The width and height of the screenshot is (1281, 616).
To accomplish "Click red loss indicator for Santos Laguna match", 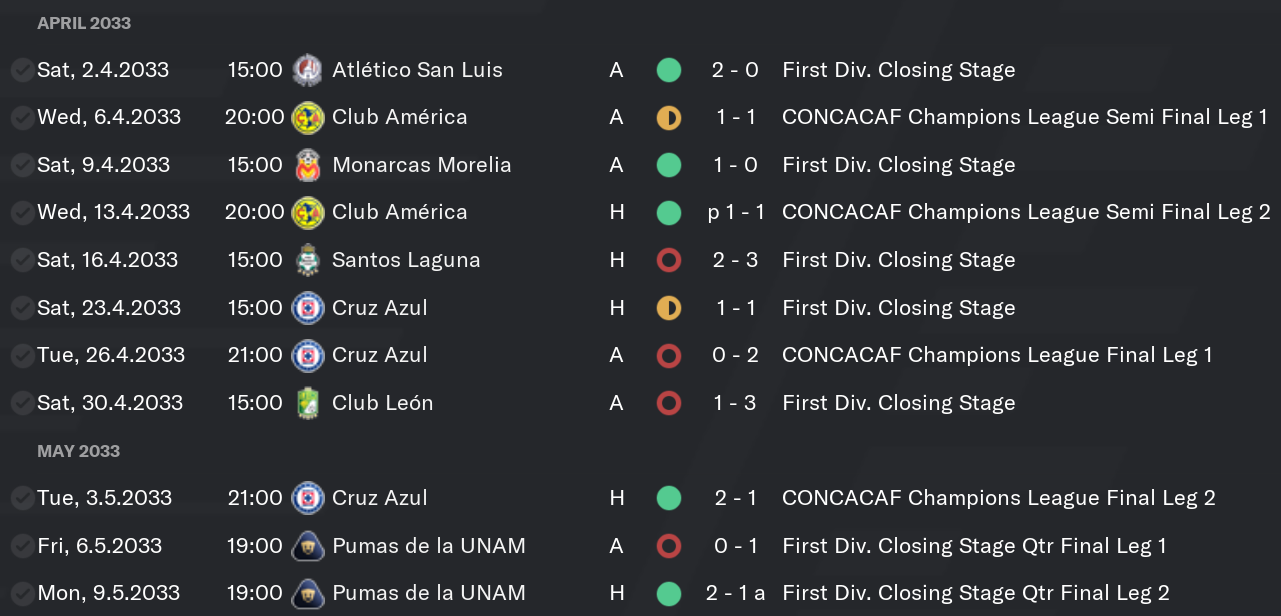I will [669, 260].
